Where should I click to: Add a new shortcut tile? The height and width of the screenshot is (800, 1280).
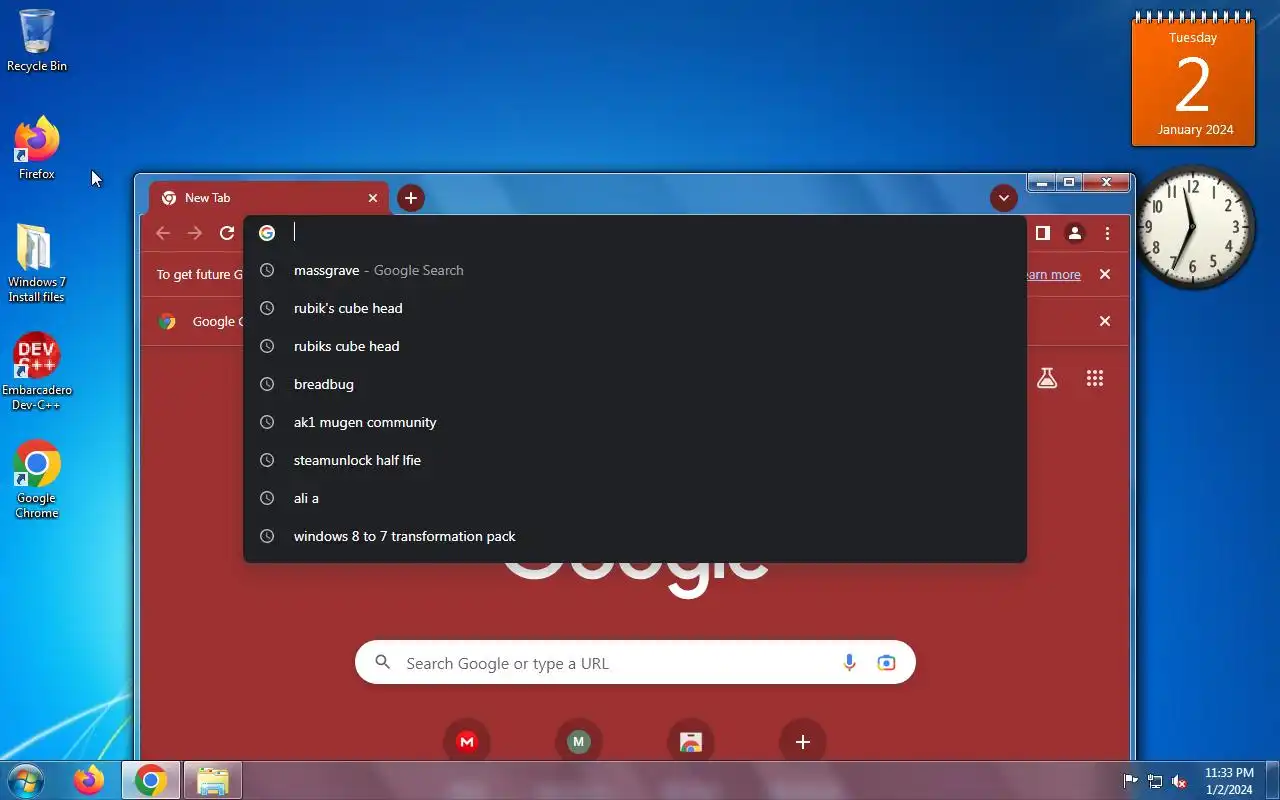pyautogui.click(x=803, y=742)
